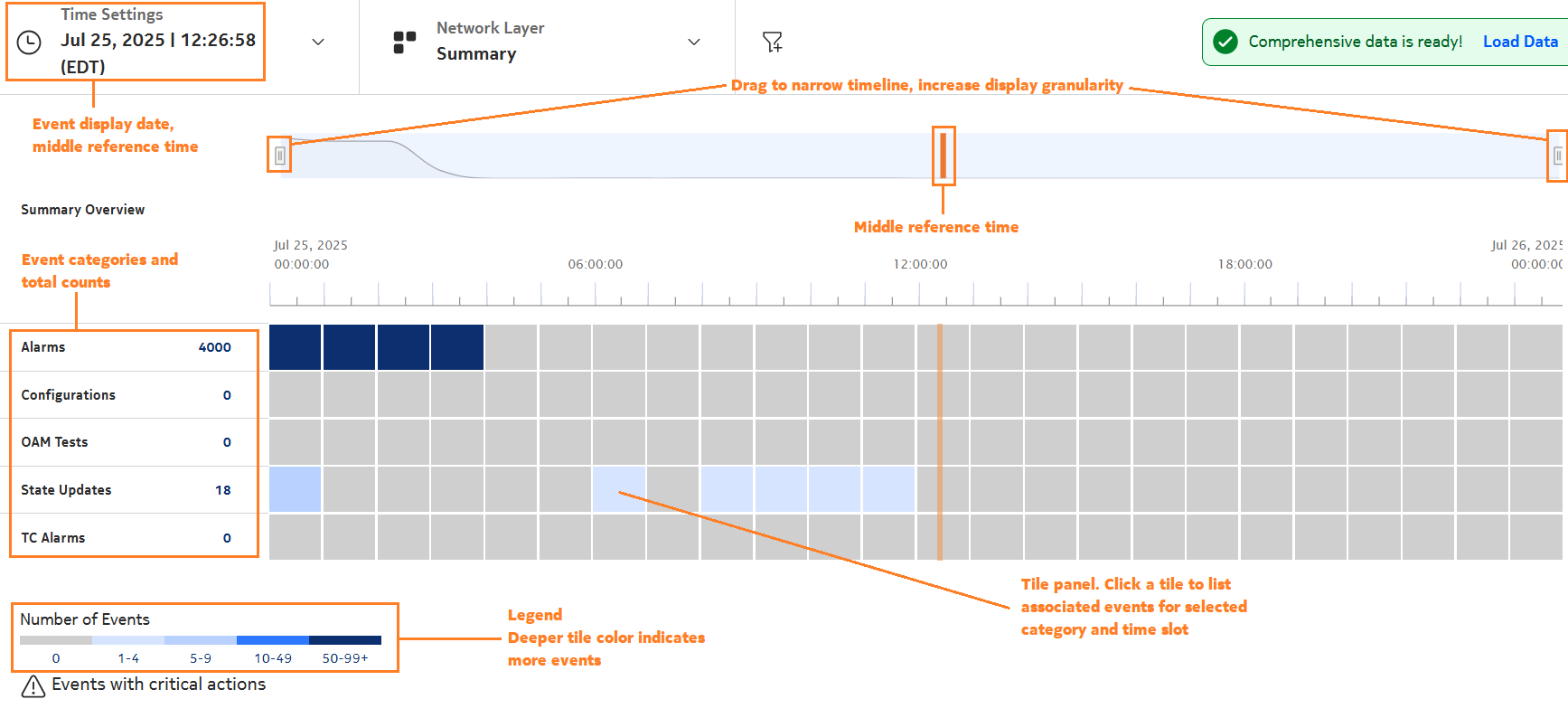The width and height of the screenshot is (1568, 718).
Task: Click the orange current time line on tile panel
Action: click(939, 442)
